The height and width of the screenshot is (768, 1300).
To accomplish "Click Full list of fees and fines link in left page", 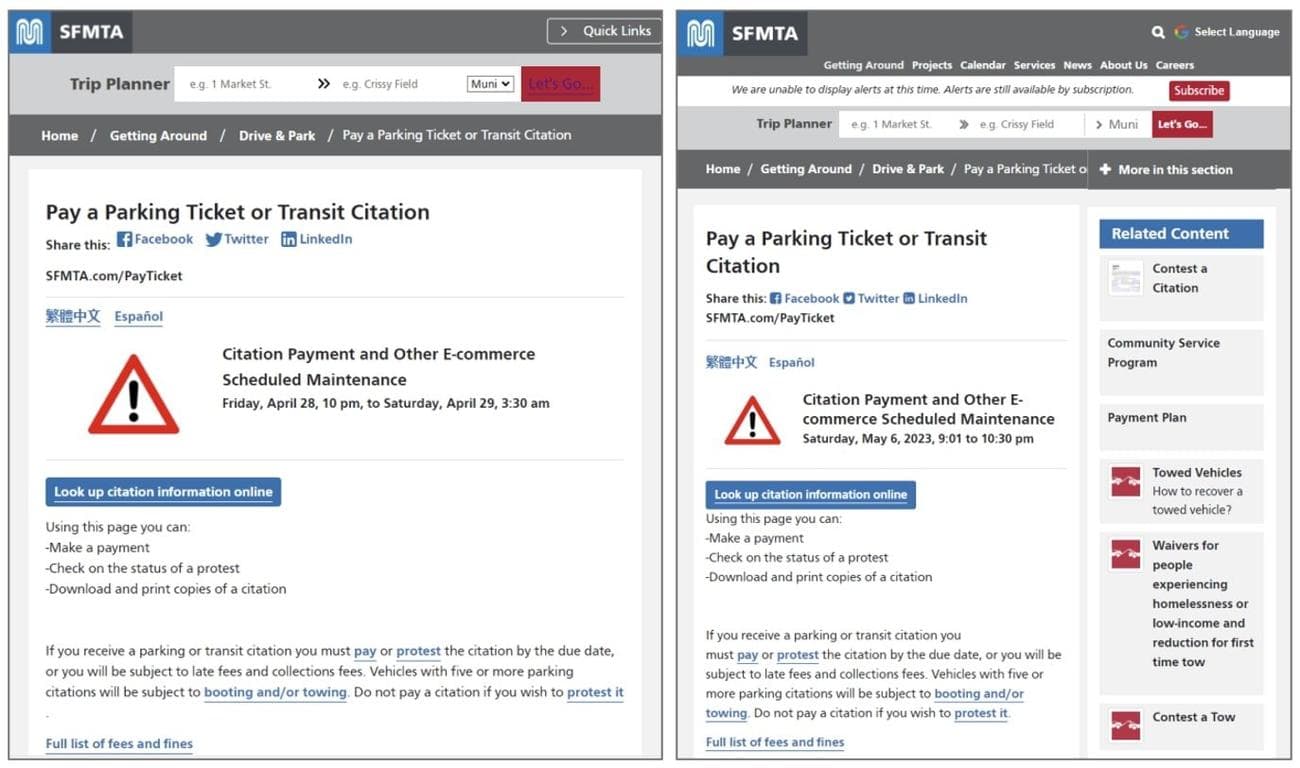I will tap(119, 744).
